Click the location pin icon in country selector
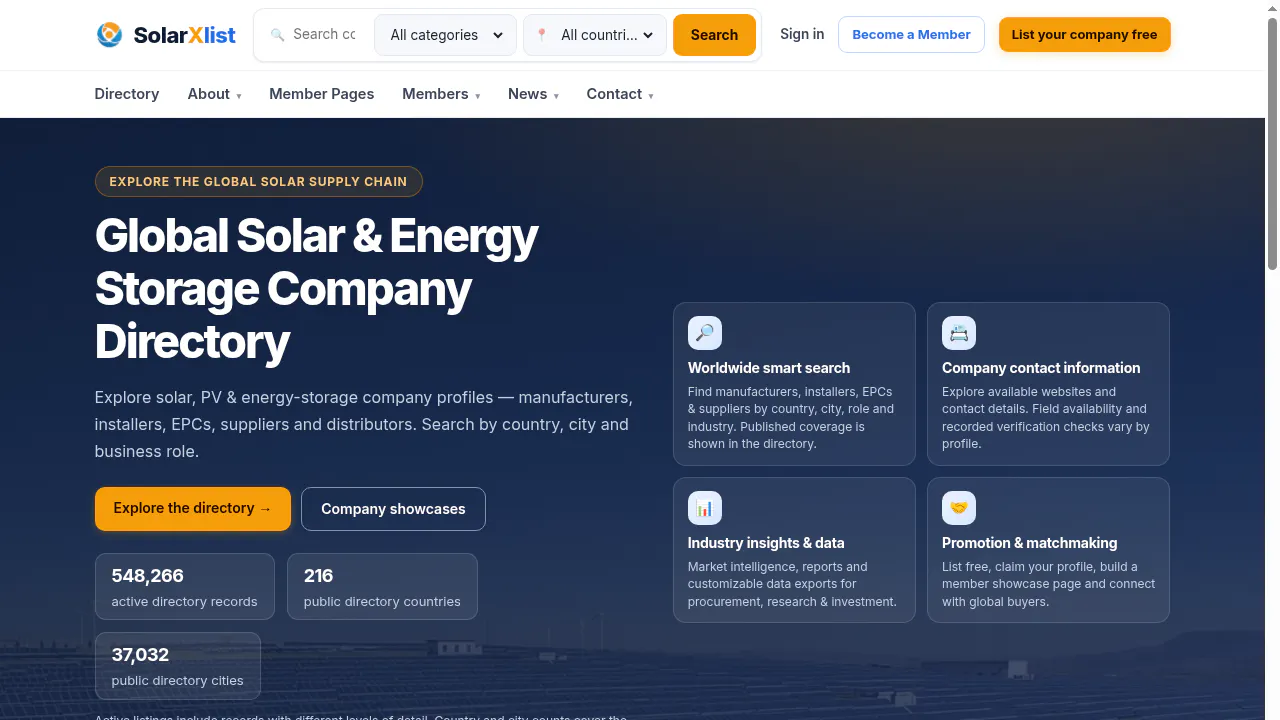 point(542,35)
